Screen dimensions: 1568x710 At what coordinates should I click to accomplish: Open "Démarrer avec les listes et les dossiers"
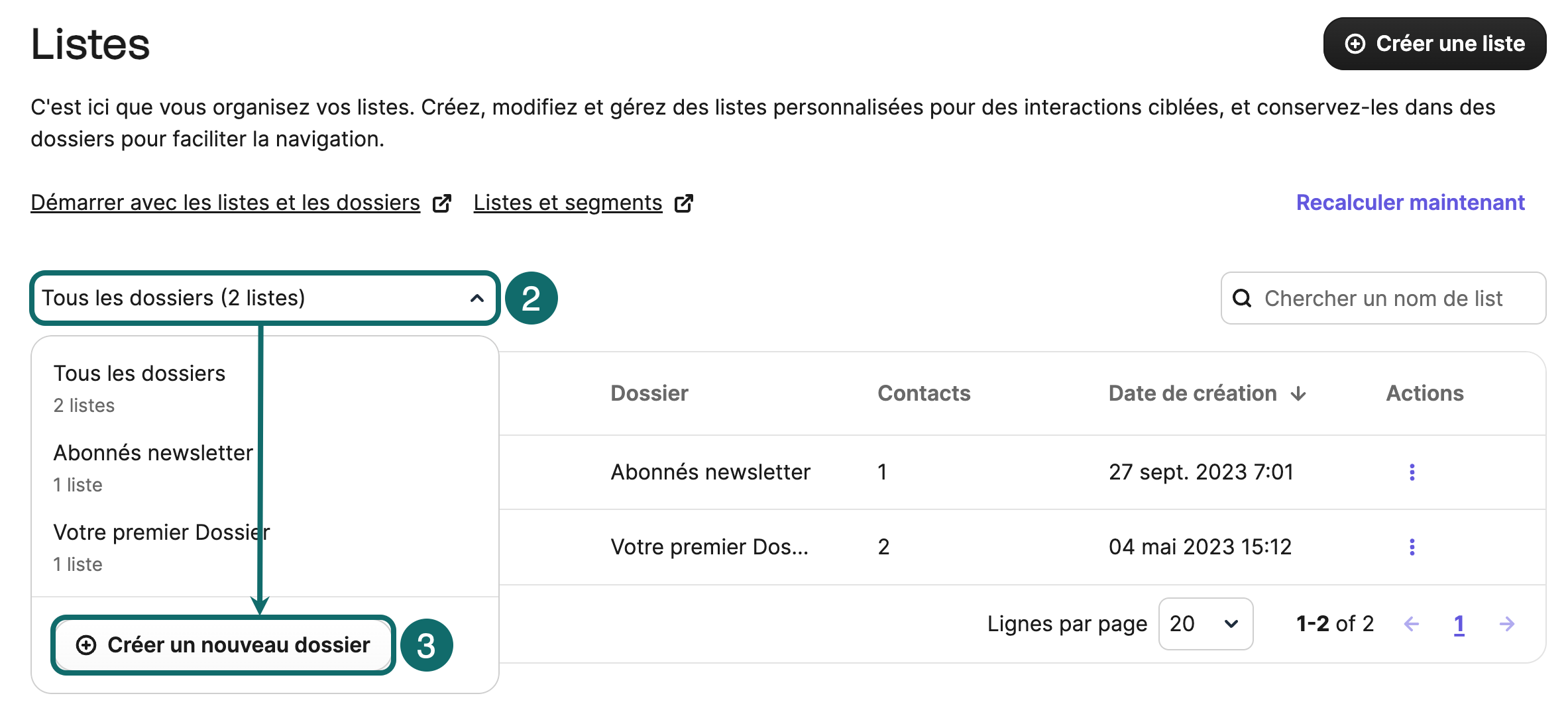(225, 203)
